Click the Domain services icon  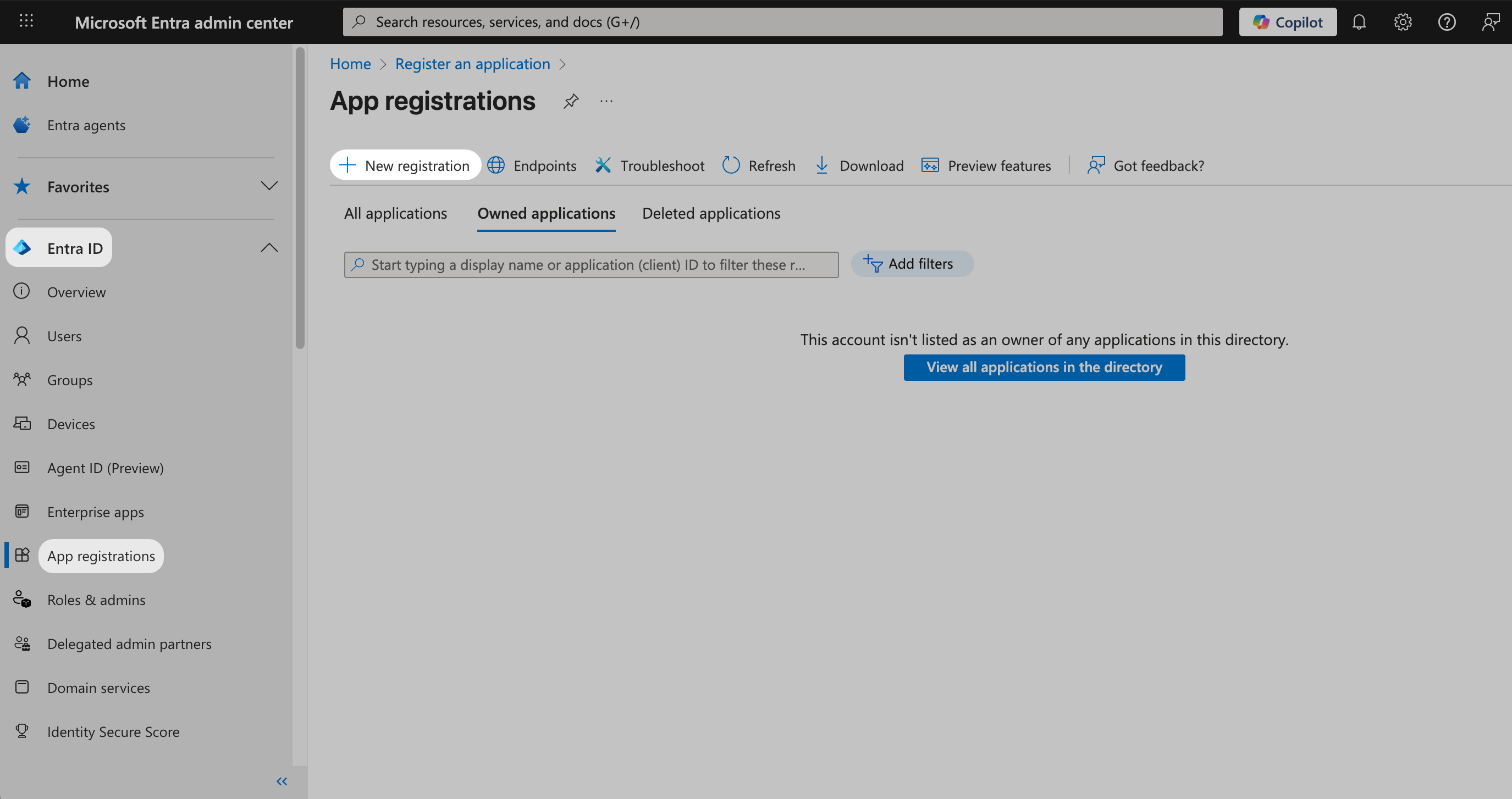21,687
